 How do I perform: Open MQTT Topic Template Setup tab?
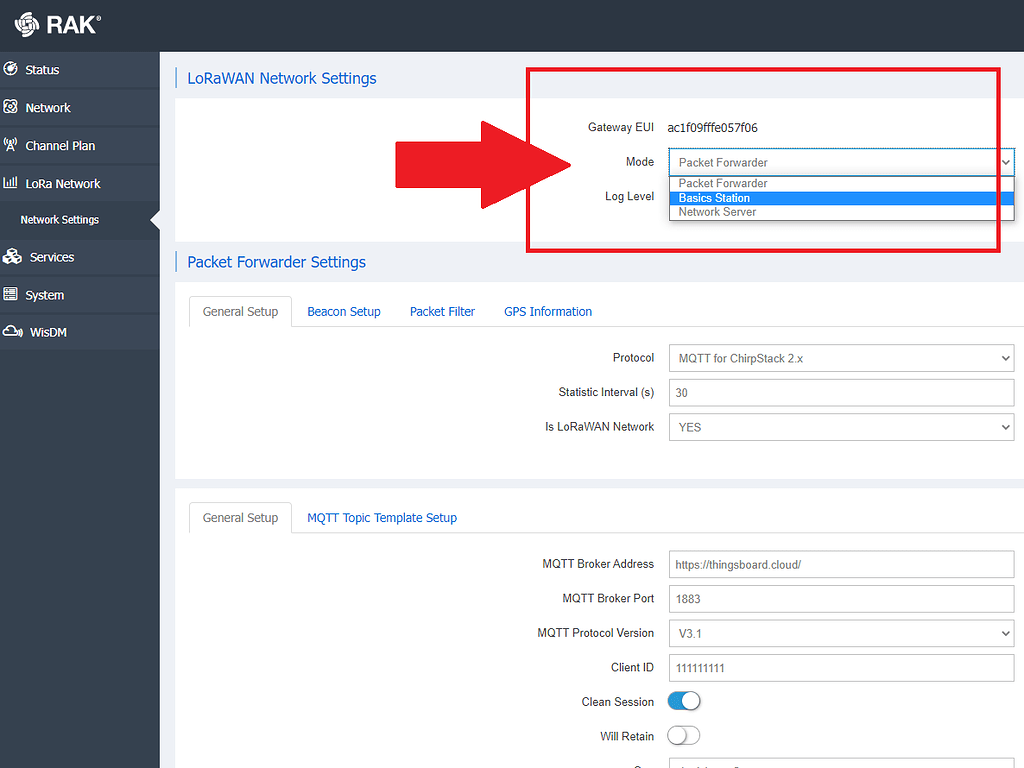tap(382, 518)
